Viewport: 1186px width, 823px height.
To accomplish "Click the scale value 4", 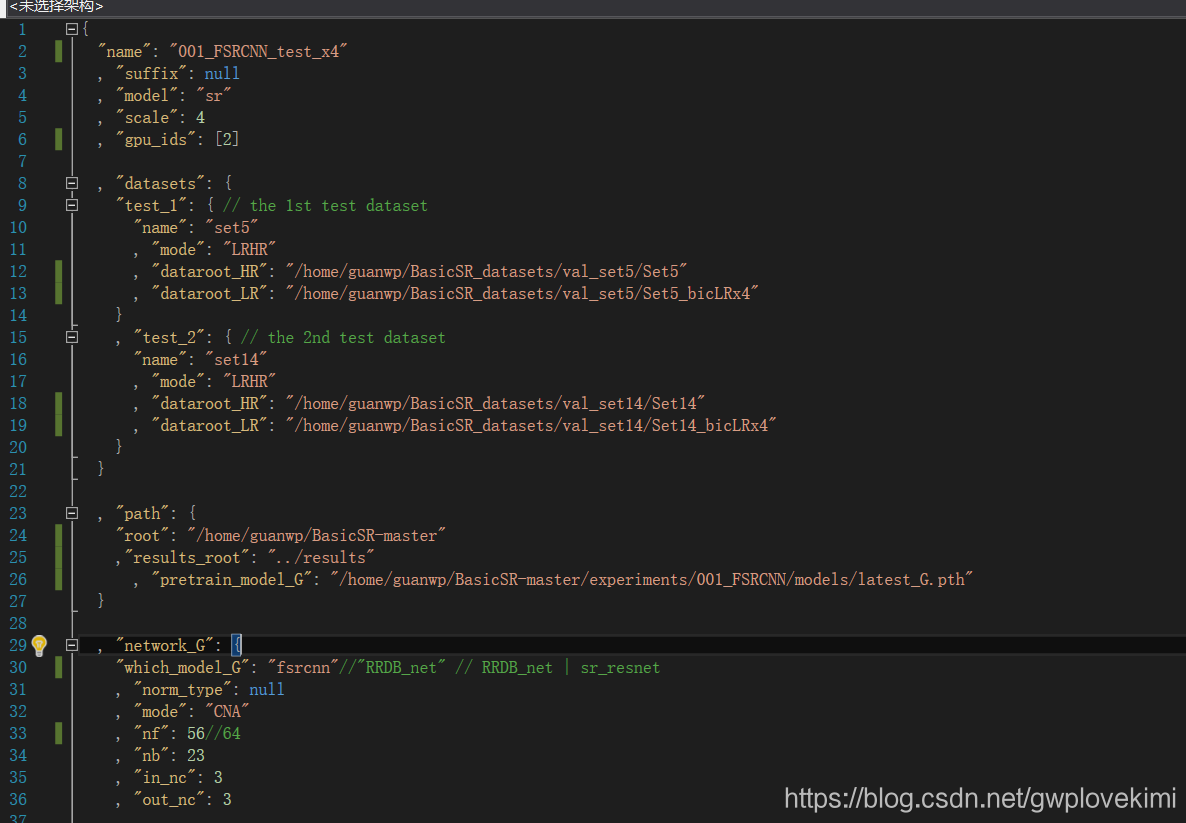I will [x=200, y=117].
